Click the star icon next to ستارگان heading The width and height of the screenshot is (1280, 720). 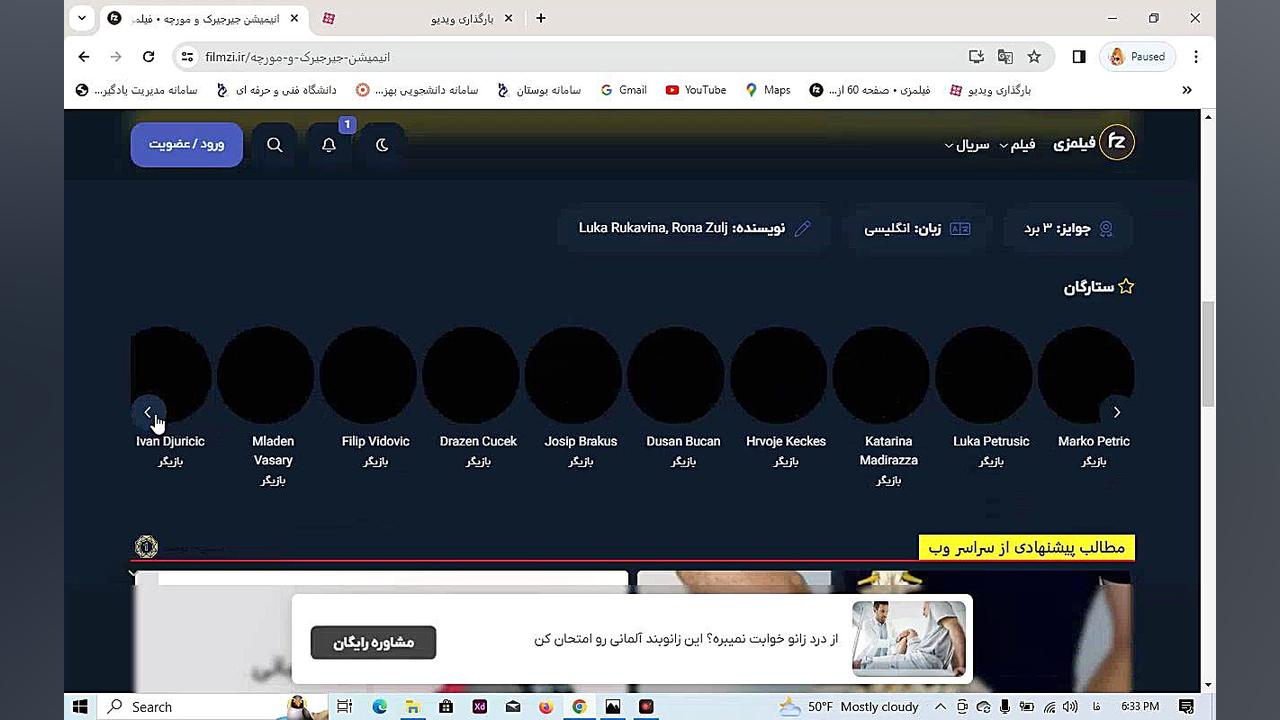click(x=1126, y=286)
